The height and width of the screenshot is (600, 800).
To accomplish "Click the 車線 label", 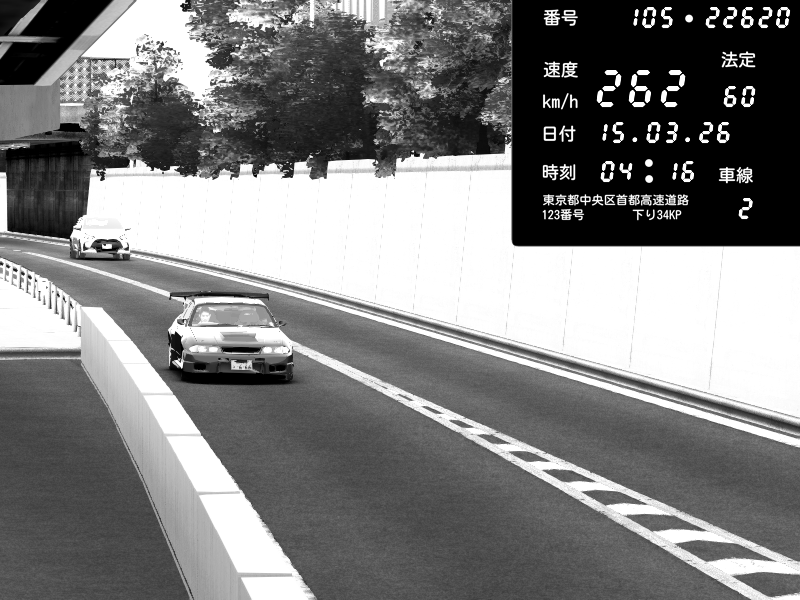I will [x=736, y=175].
